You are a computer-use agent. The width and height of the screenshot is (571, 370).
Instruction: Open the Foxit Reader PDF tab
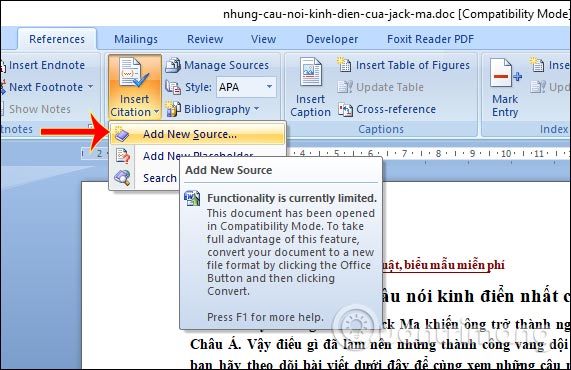pyautogui.click(x=430, y=39)
